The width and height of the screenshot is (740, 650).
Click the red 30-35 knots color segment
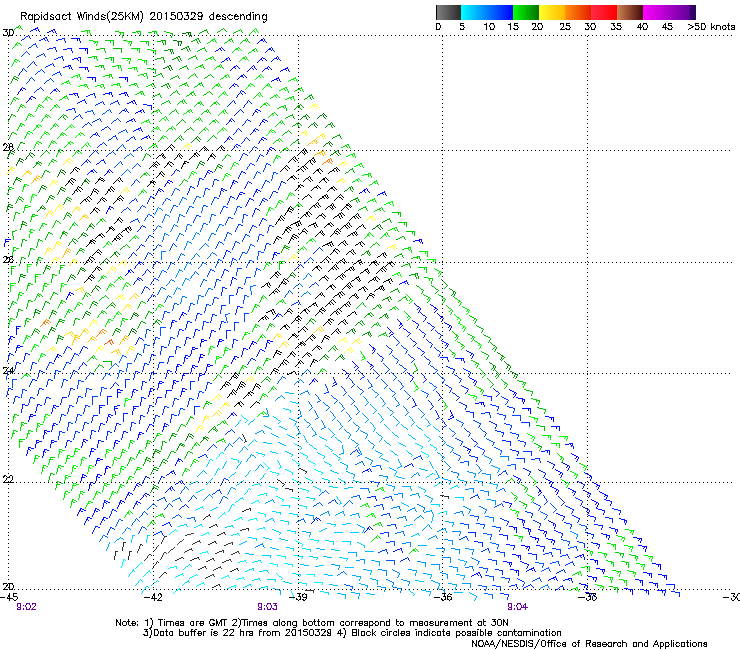[x=604, y=12]
